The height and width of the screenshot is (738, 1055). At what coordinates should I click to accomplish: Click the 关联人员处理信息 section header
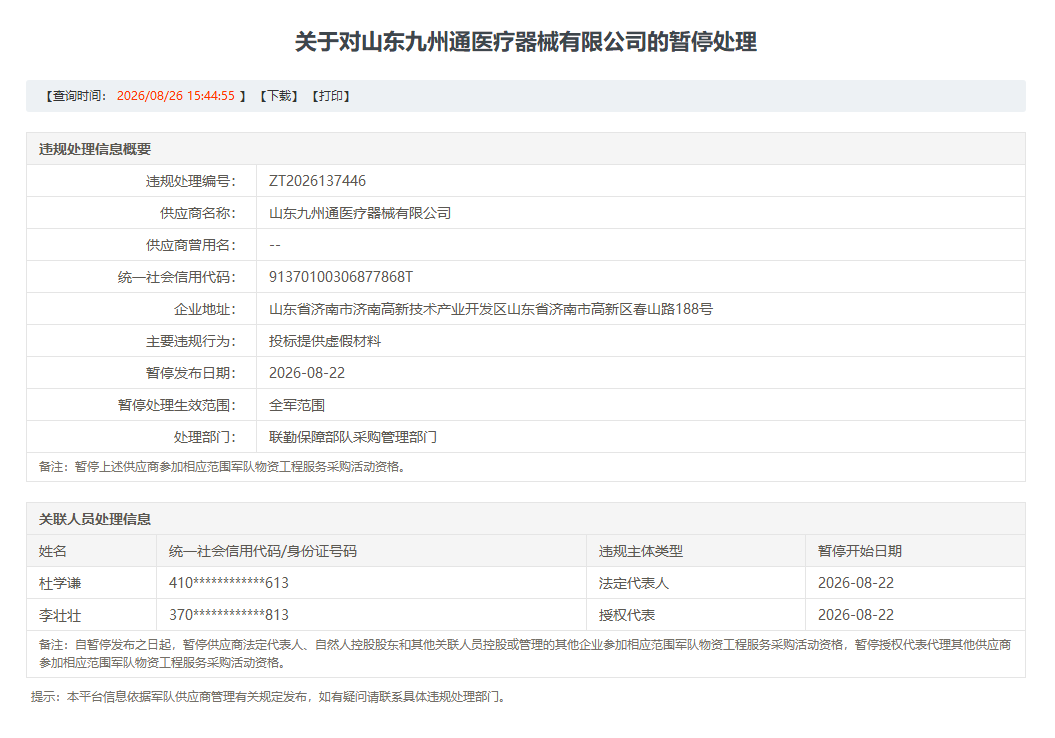click(95, 519)
